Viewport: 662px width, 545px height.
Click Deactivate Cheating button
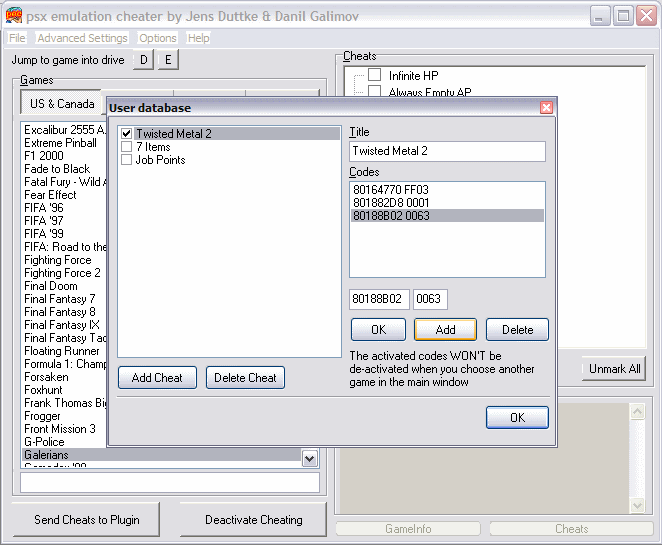(x=253, y=519)
